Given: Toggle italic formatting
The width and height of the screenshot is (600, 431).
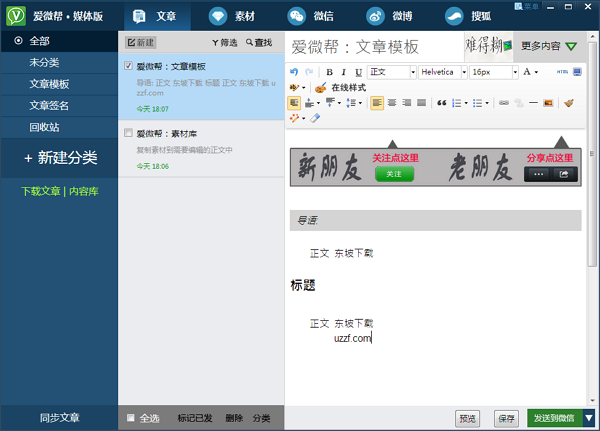Looking at the screenshot, I should point(344,72).
